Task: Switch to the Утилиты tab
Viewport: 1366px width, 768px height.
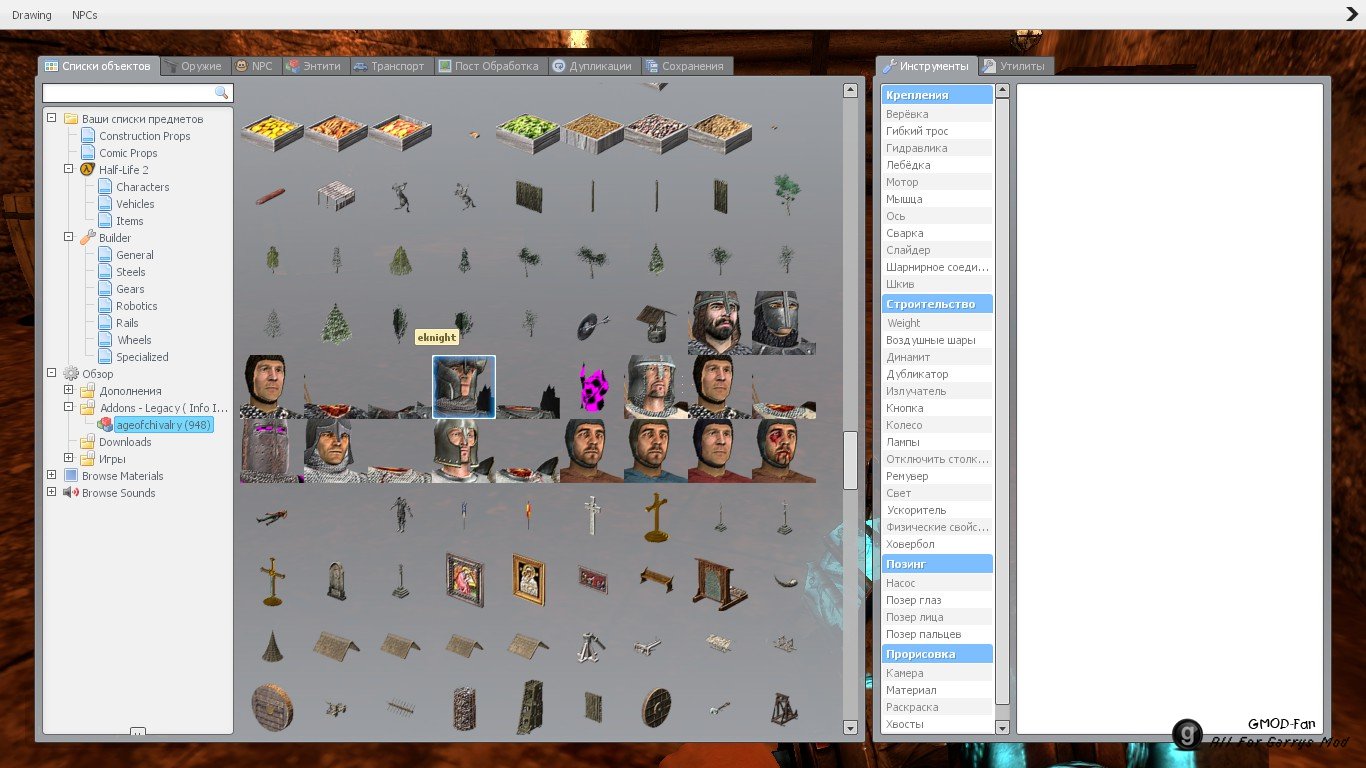Action: [1015, 66]
